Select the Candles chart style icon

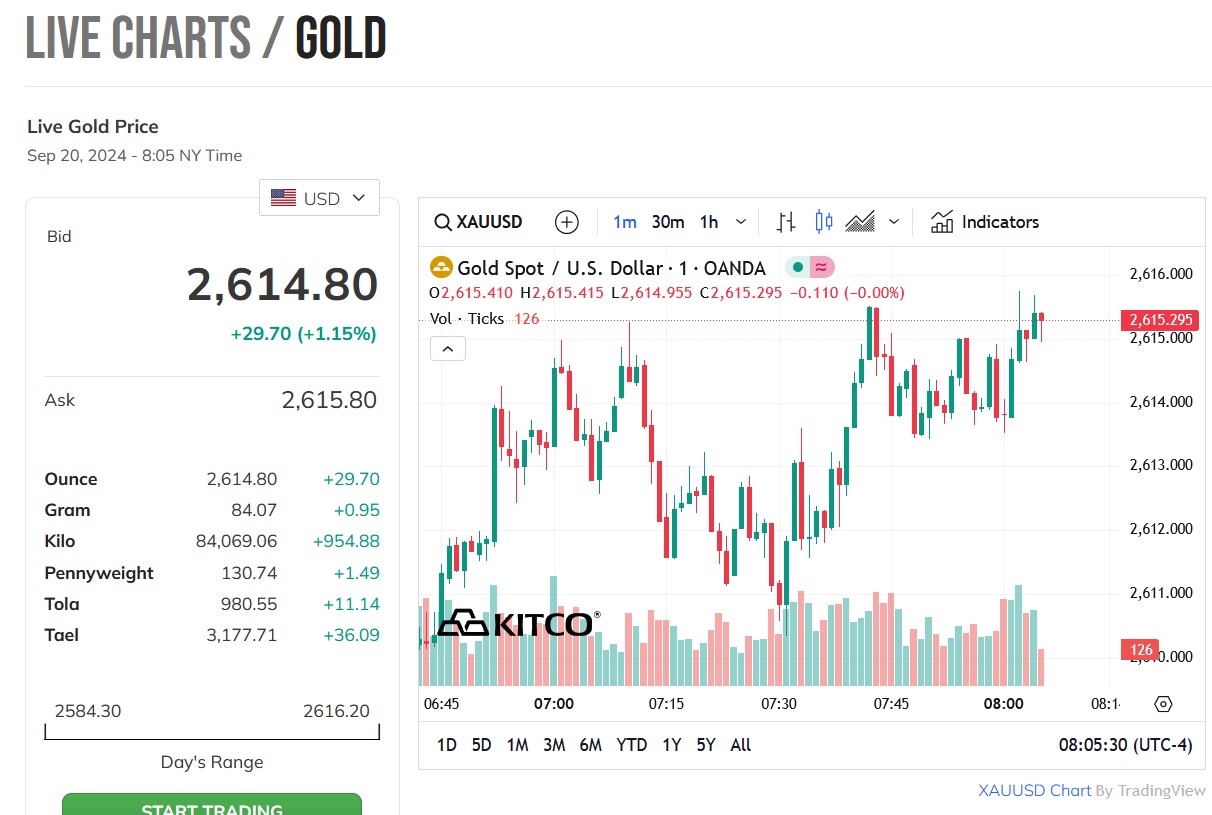coord(823,222)
